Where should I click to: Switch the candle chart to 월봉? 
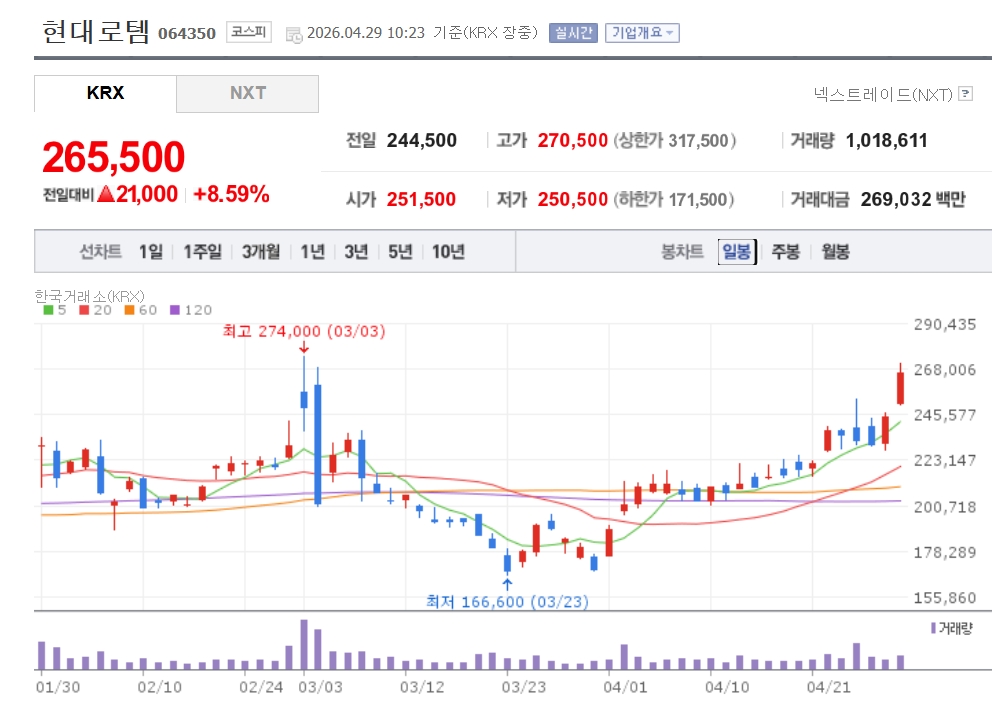click(835, 252)
